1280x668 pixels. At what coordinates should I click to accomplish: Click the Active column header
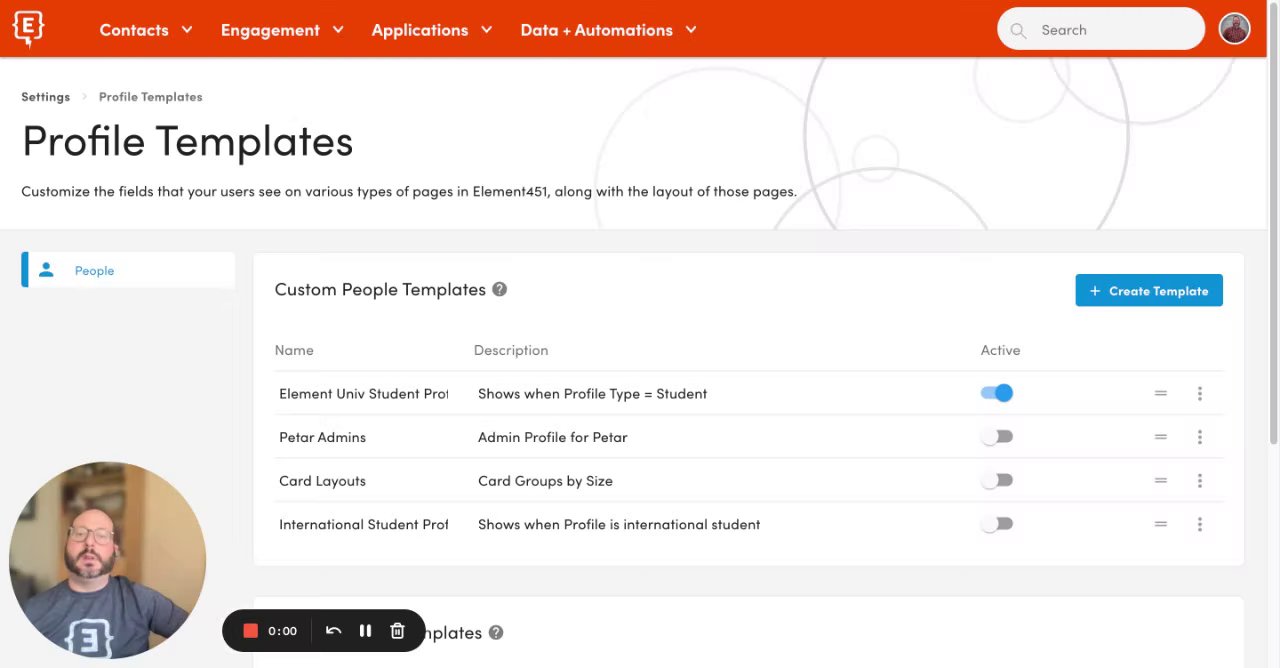pos(1000,350)
